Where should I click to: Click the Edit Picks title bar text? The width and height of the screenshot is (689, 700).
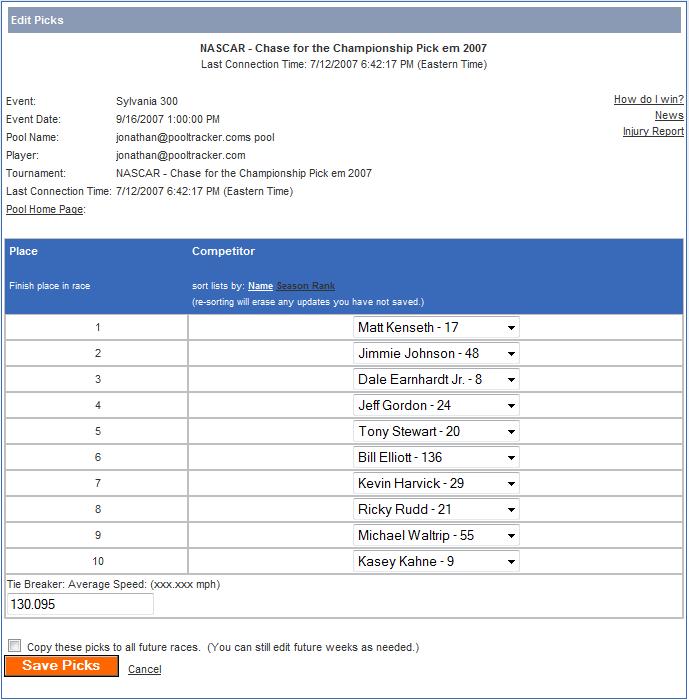[37, 20]
